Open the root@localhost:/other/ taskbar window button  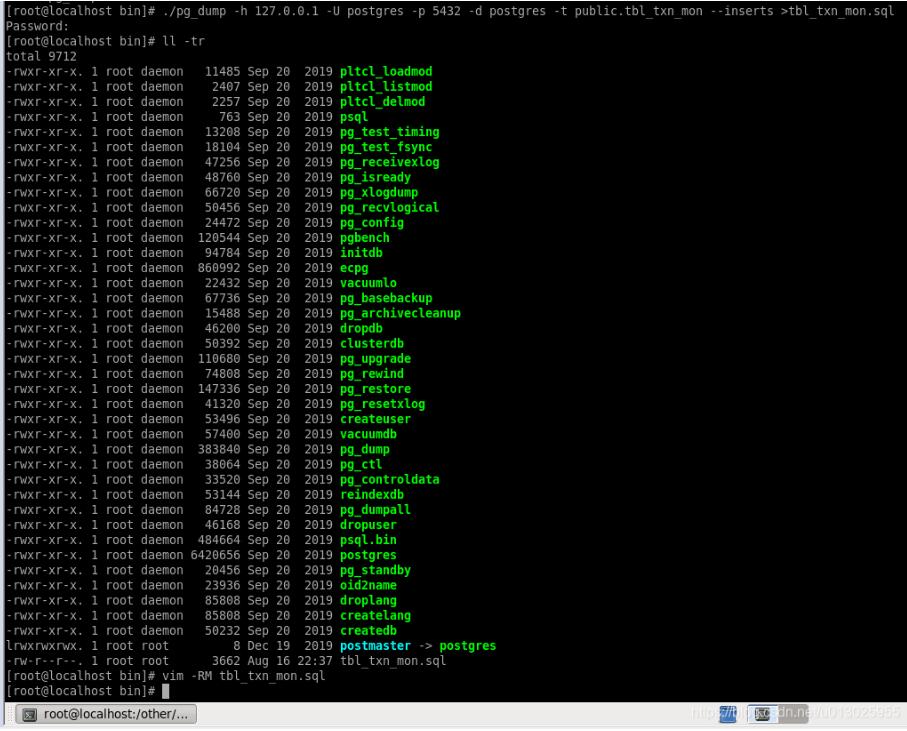point(110,715)
